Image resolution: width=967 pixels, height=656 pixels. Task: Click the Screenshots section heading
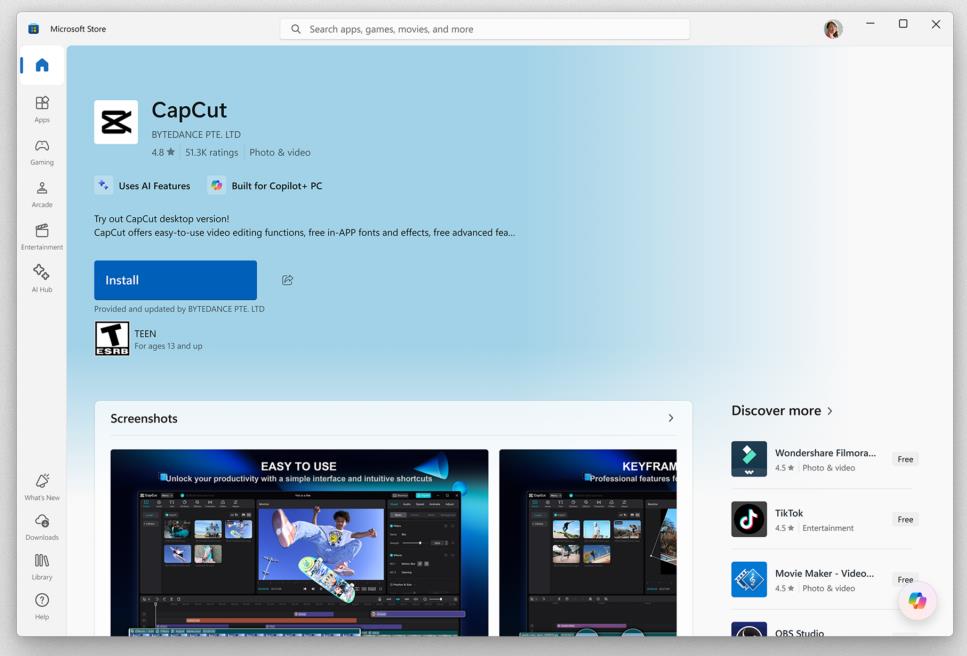[144, 418]
